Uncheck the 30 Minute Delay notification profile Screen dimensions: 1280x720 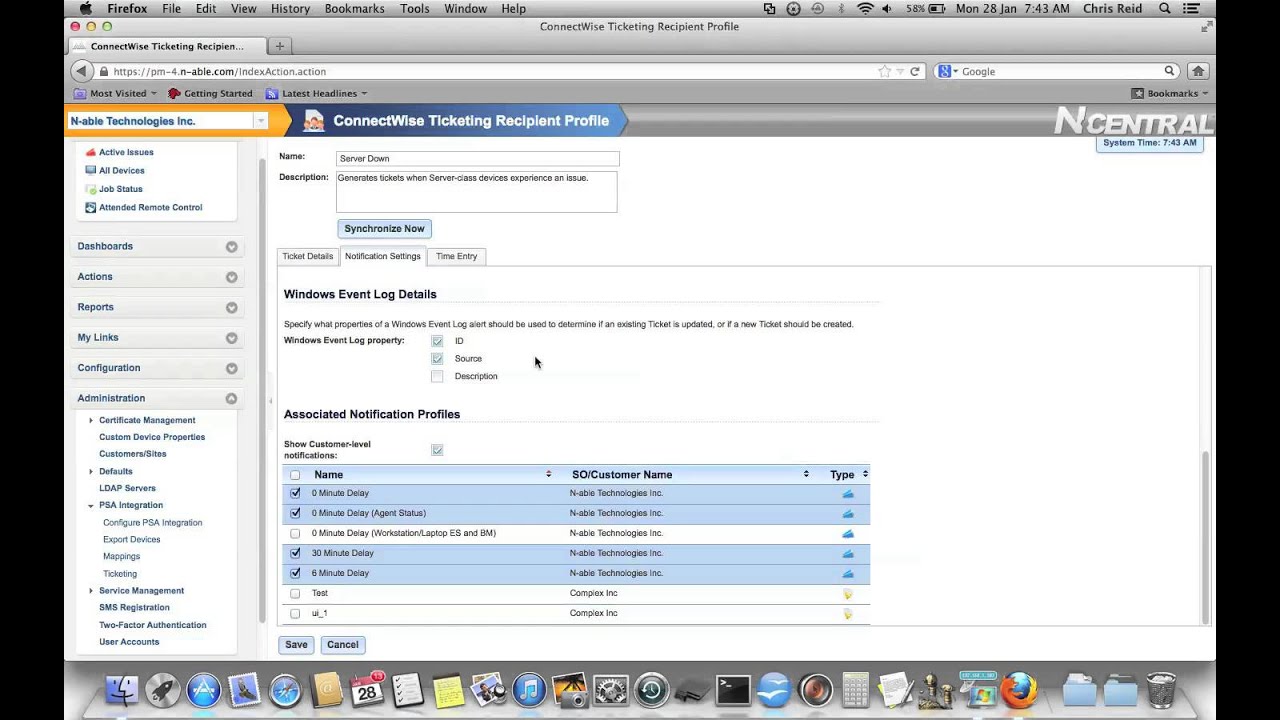point(295,553)
